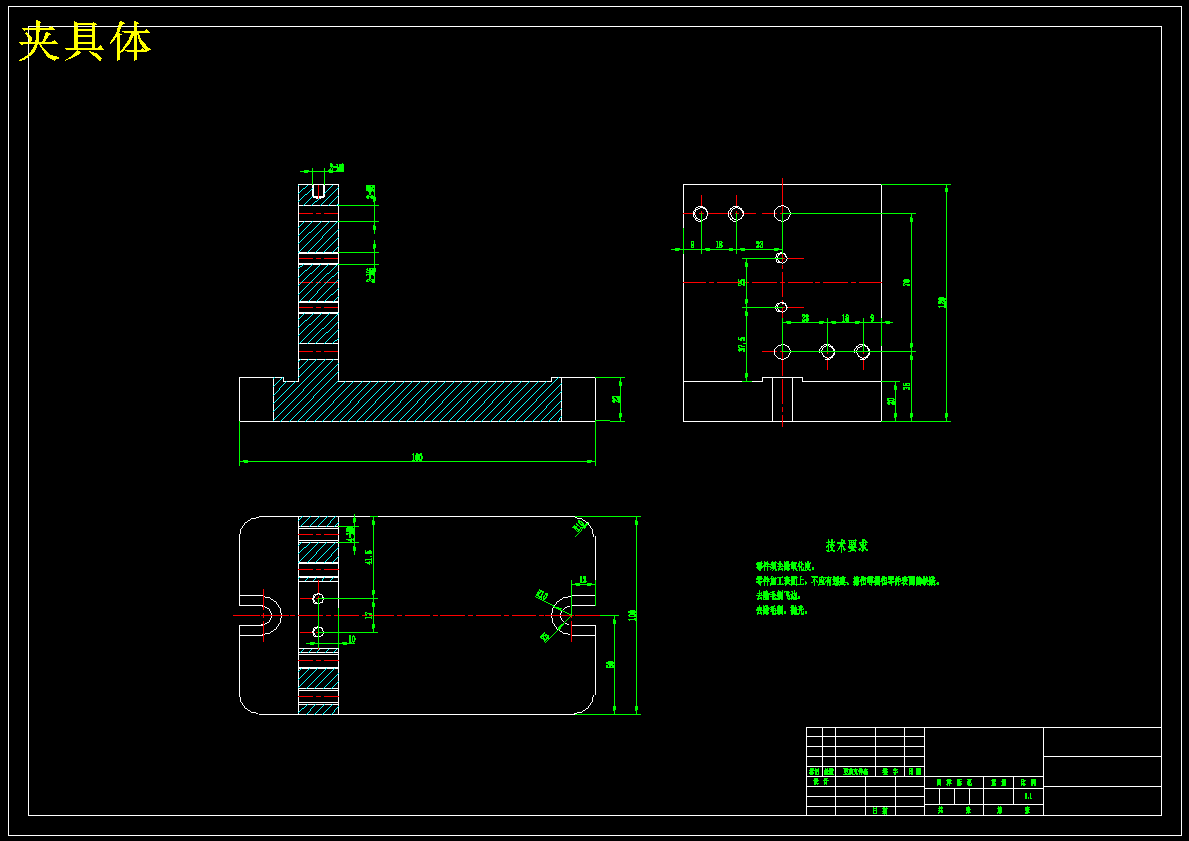Click the "1:1" scale value in the title block

(1028, 796)
